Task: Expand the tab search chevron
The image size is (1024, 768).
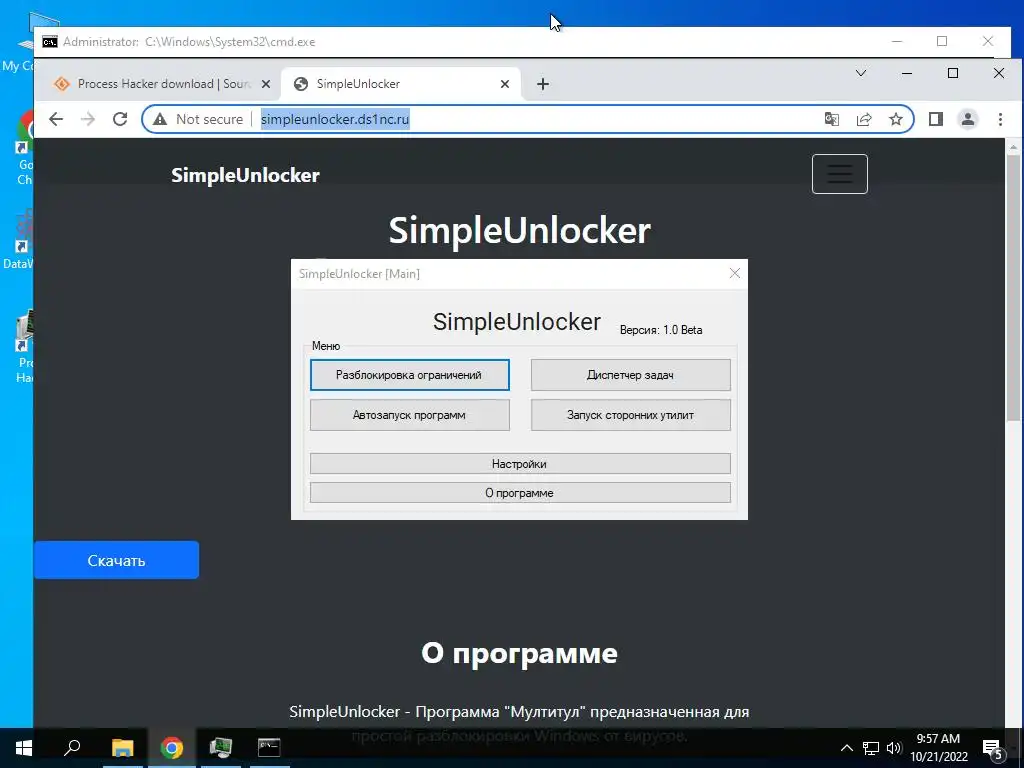Action: point(861,73)
